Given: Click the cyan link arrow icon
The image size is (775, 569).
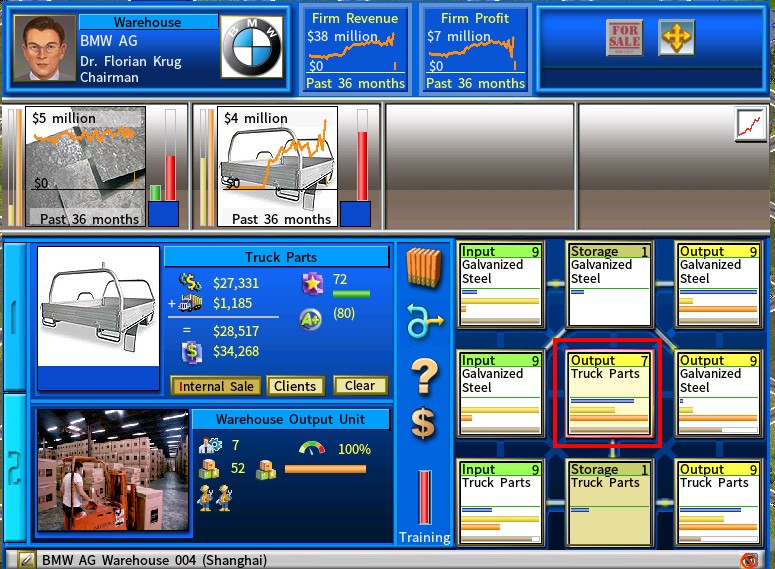Looking at the screenshot, I should [x=425, y=321].
